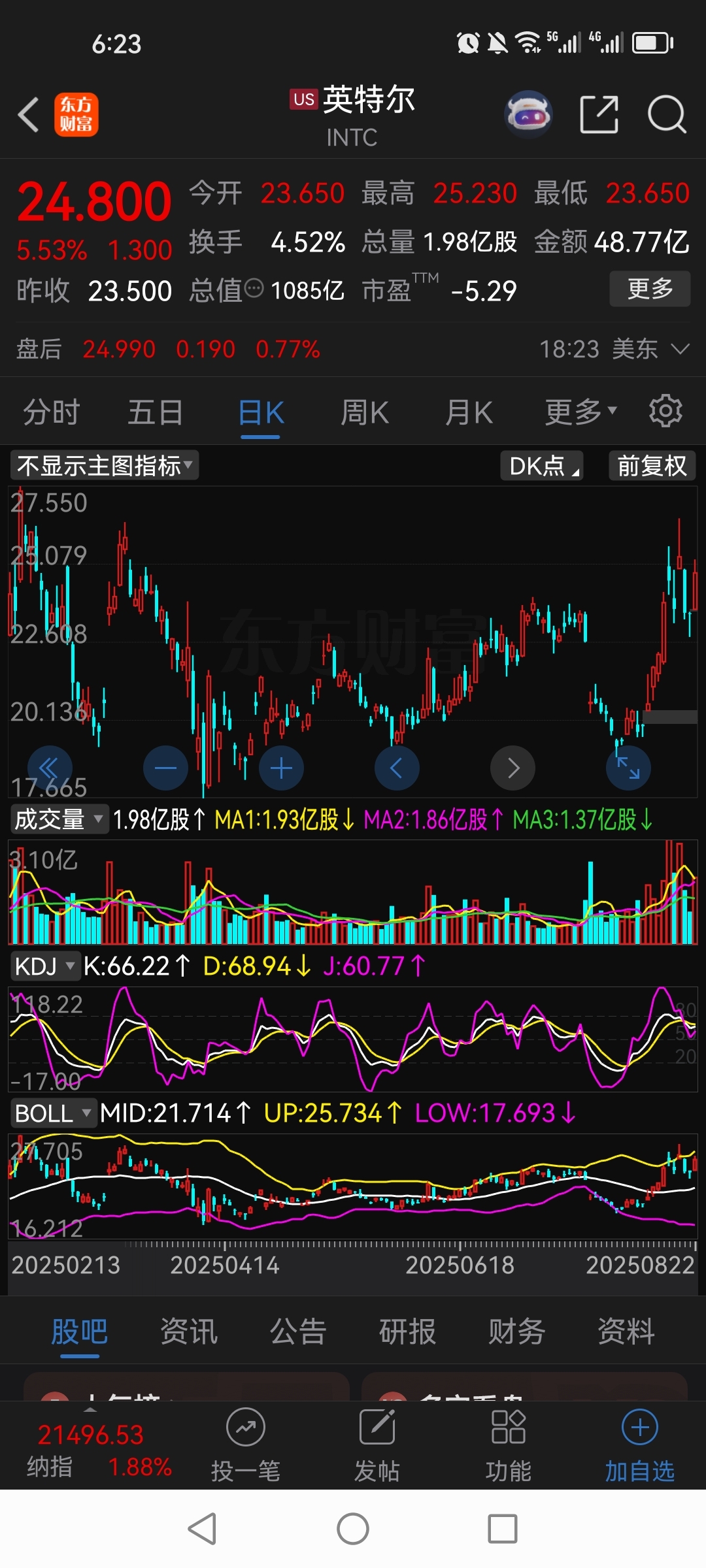Open the 研报 tab
The image size is (706, 1568).
point(407,1331)
